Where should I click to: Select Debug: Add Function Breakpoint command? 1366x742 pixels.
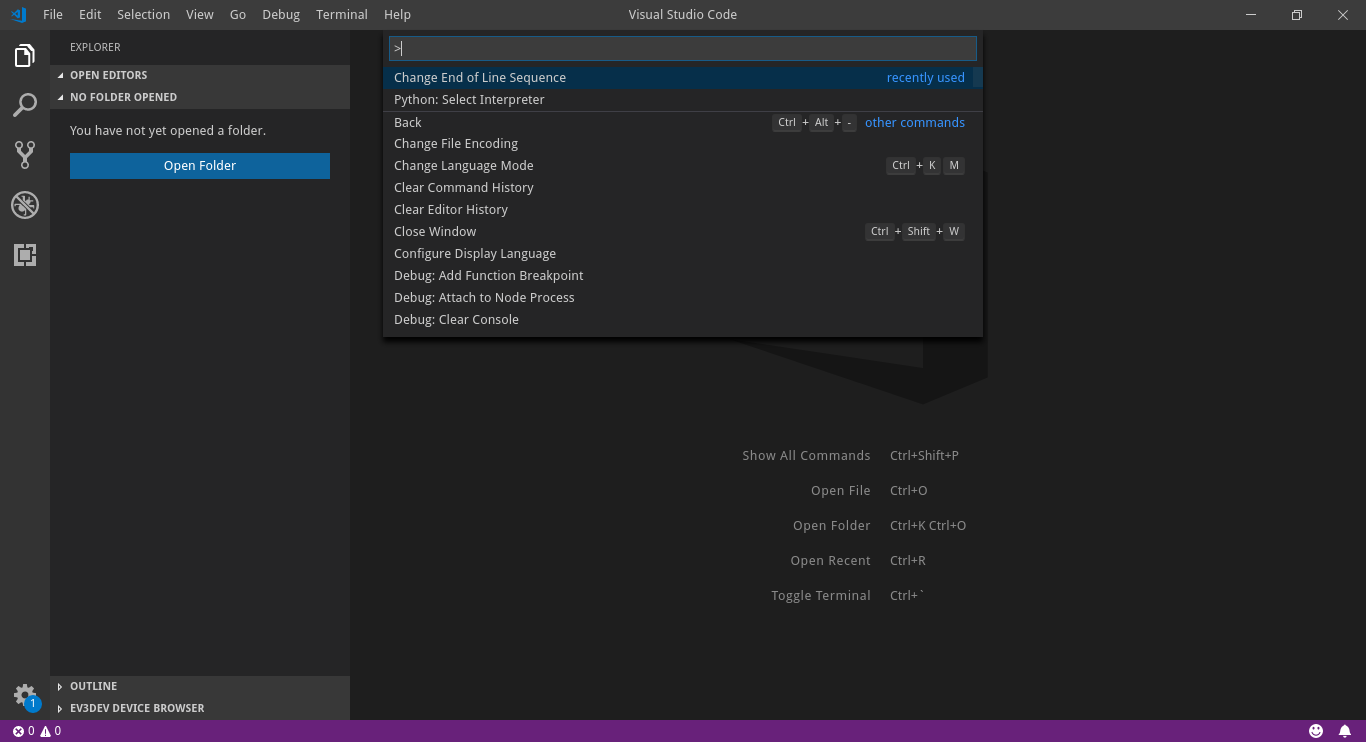tap(683, 276)
